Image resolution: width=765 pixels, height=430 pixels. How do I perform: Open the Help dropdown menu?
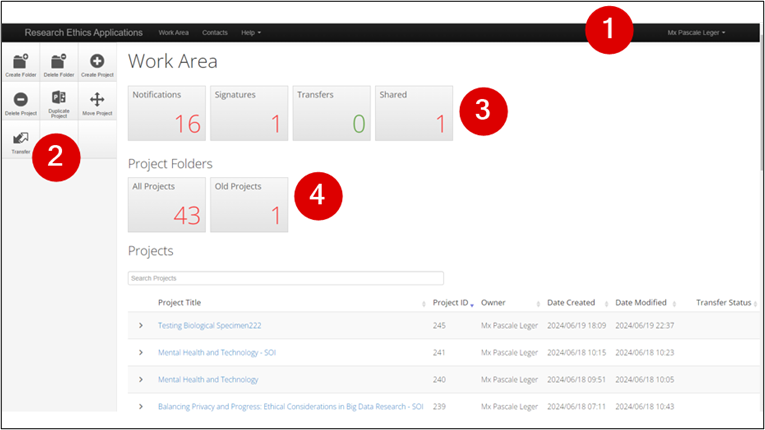[x=251, y=33]
